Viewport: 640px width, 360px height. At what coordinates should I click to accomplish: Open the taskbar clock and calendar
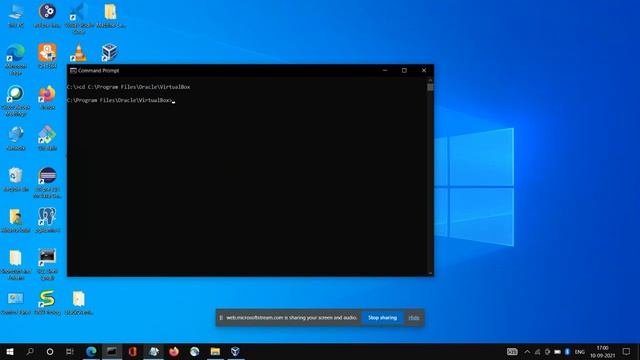pos(602,352)
